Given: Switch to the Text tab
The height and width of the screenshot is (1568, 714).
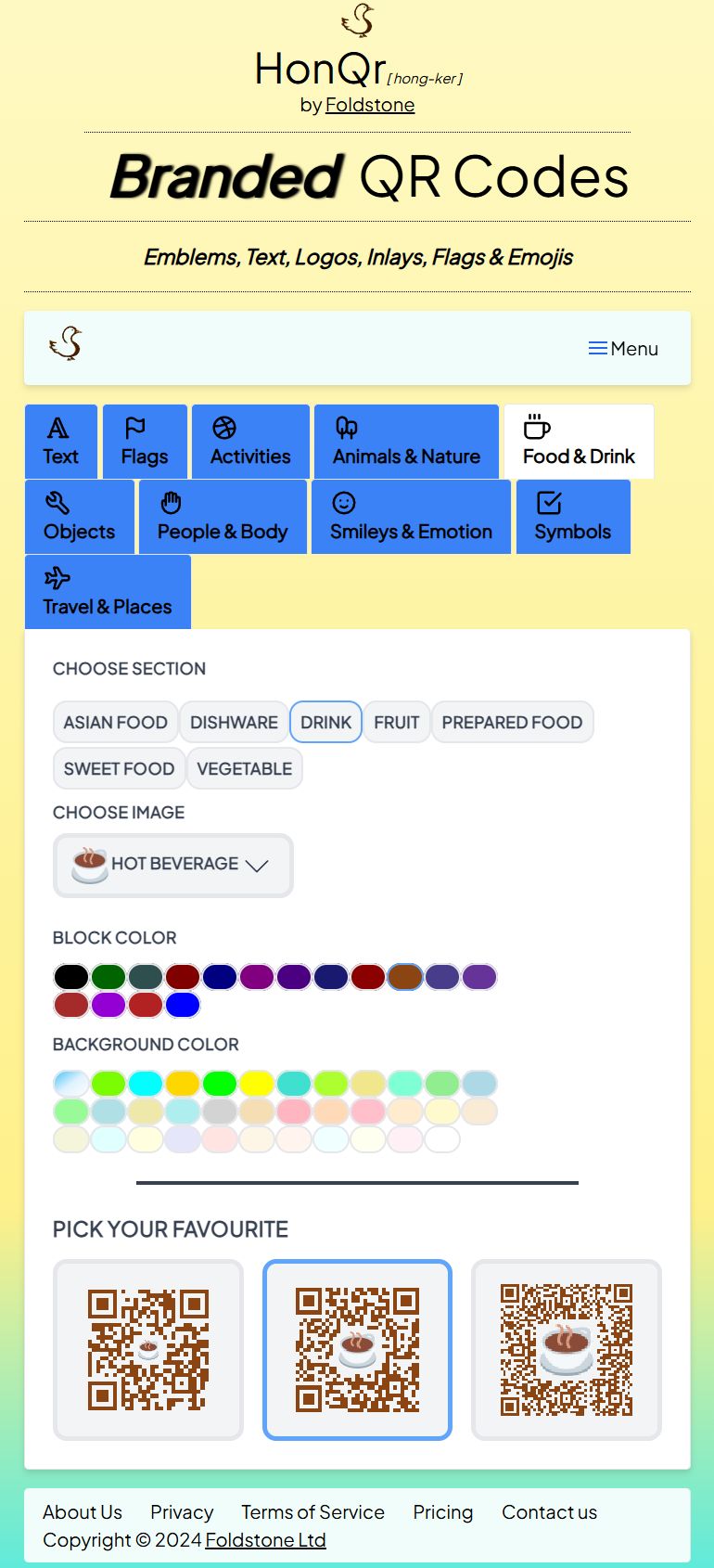Looking at the screenshot, I should tap(60, 442).
